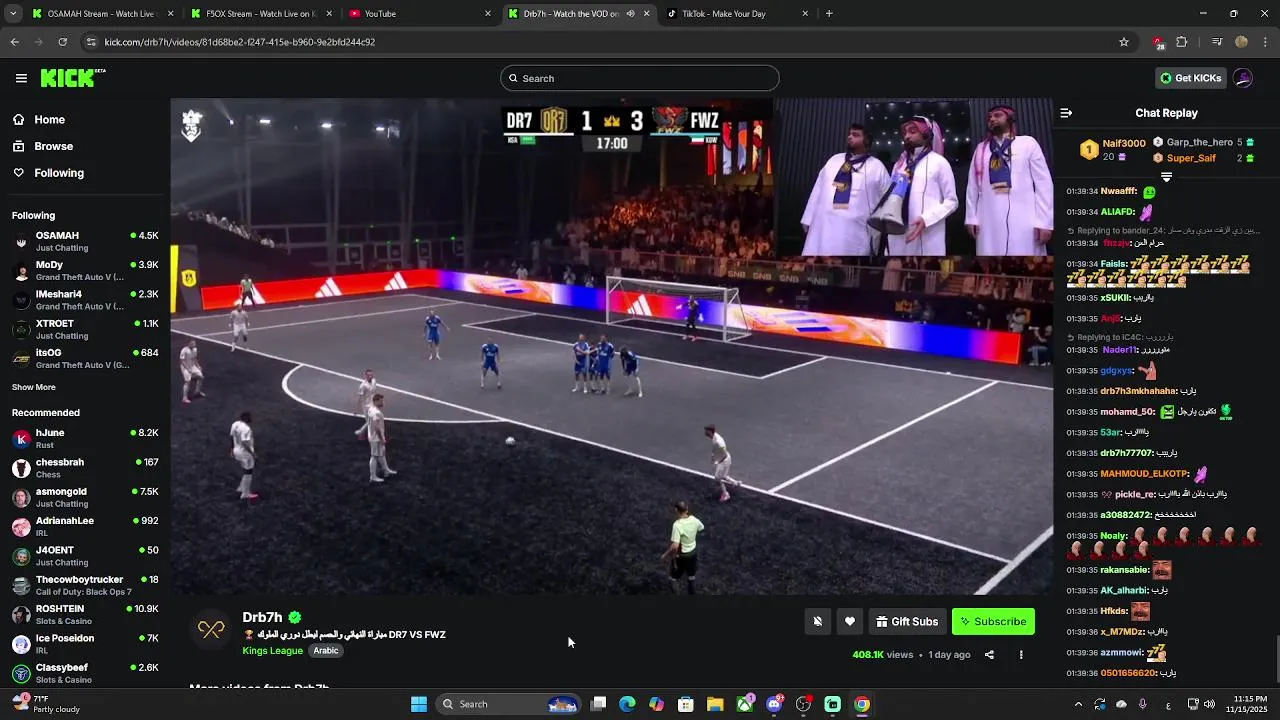Screen dimensions: 1280x720
Task: Open IMeshari4 channel in sidebar
Action: point(85,300)
